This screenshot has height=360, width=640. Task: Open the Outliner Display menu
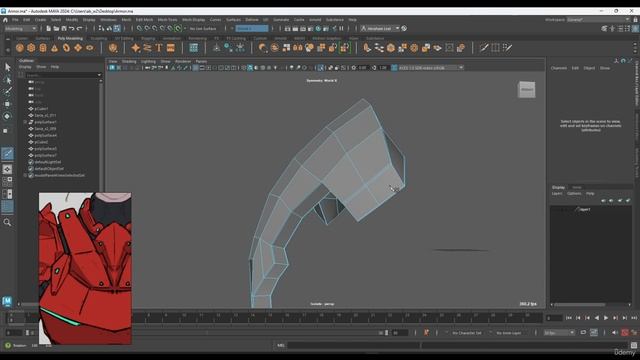pyautogui.click(x=25, y=67)
